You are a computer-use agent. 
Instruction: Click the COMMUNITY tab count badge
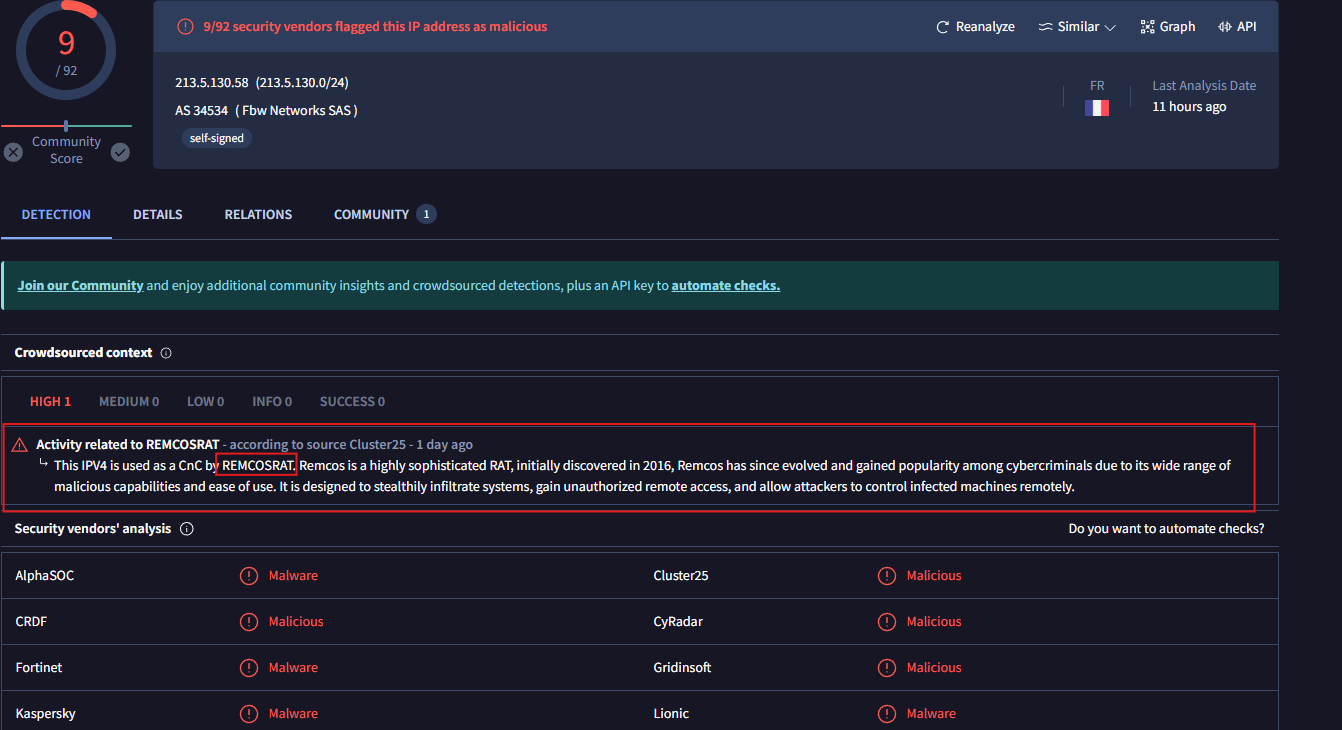click(x=426, y=214)
